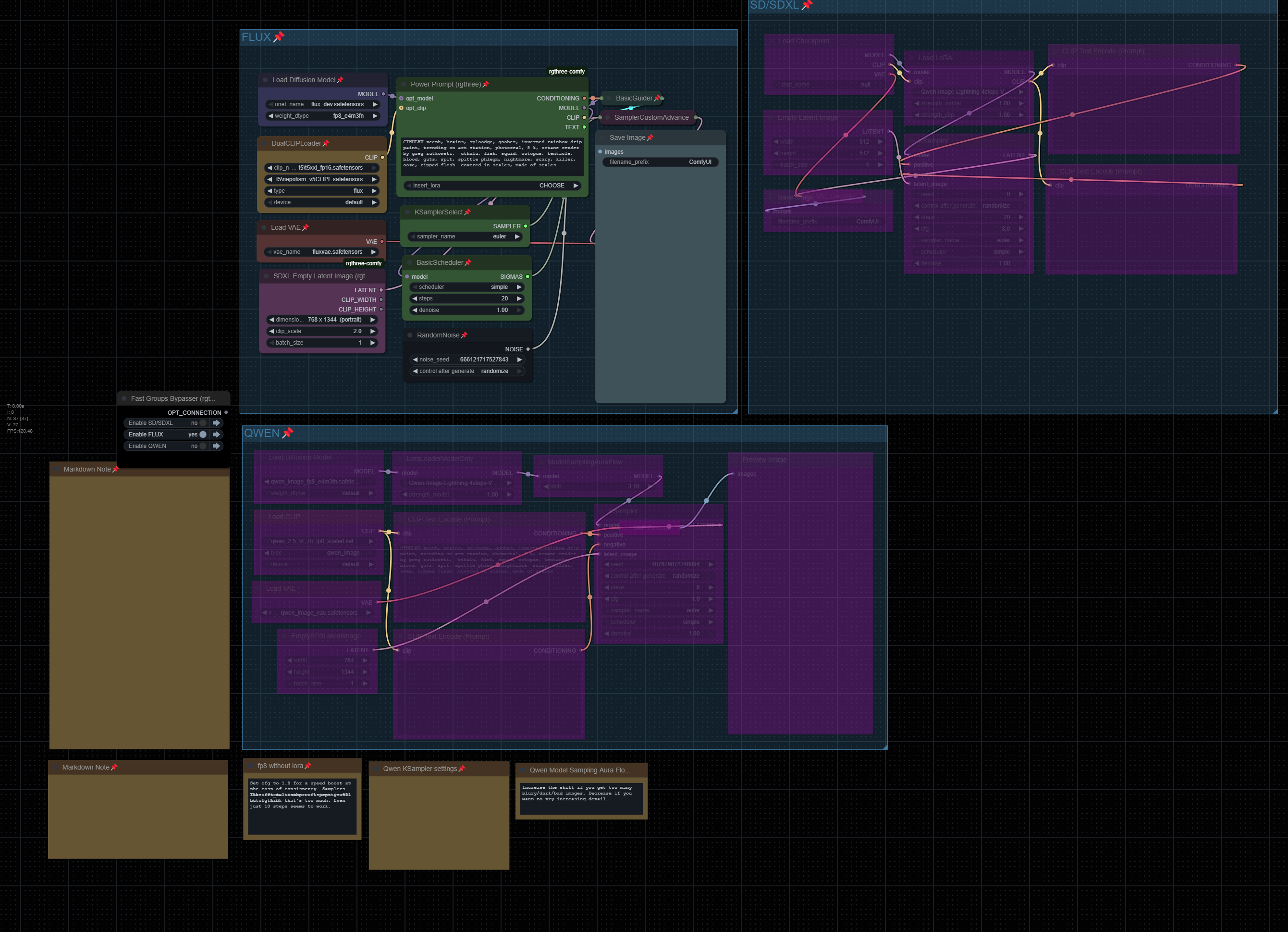The image size is (1288, 932).
Task: Click the Enable FLUX navigate arrow
Action: [x=216, y=434]
